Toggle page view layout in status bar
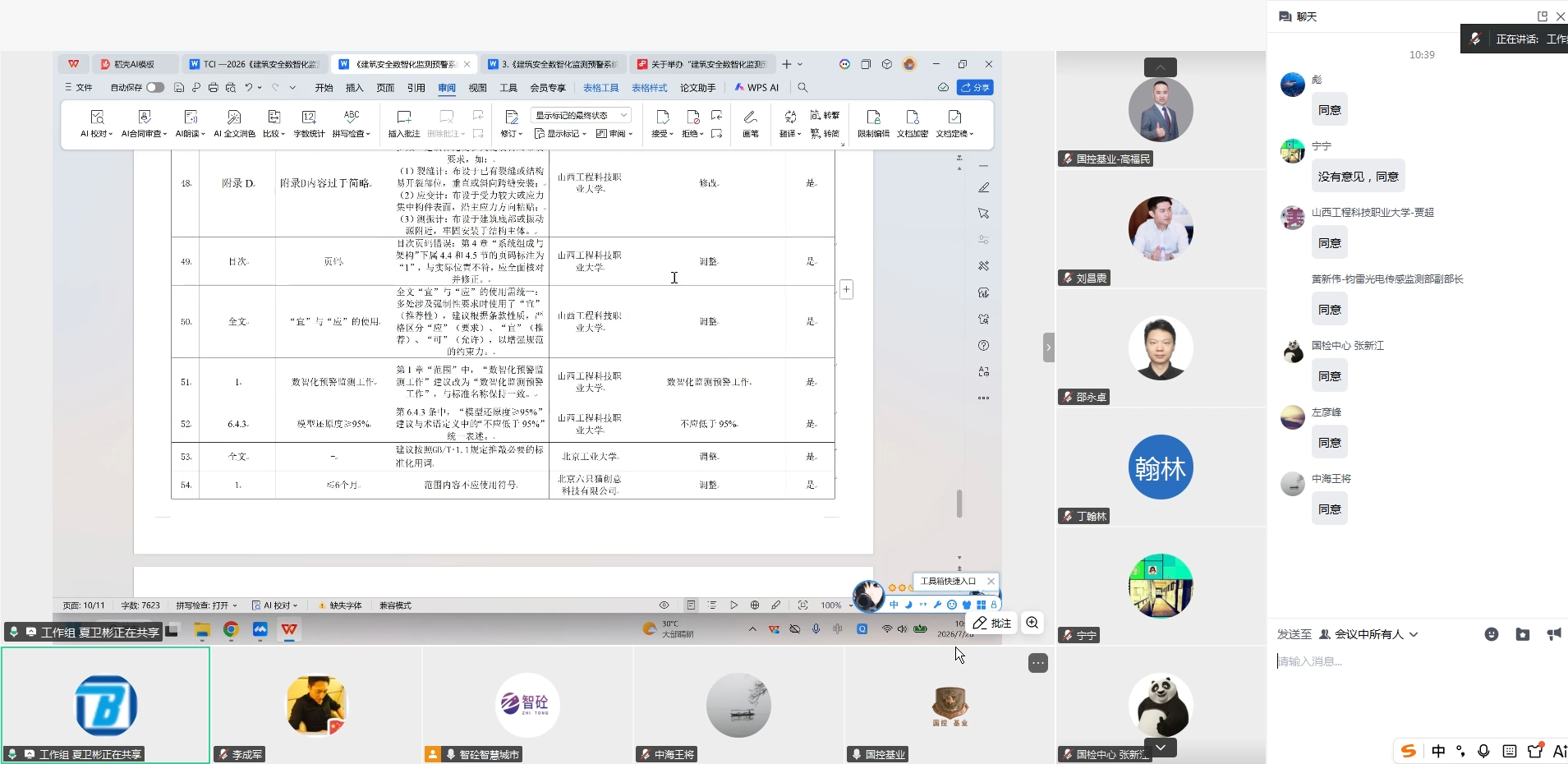 click(691, 605)
